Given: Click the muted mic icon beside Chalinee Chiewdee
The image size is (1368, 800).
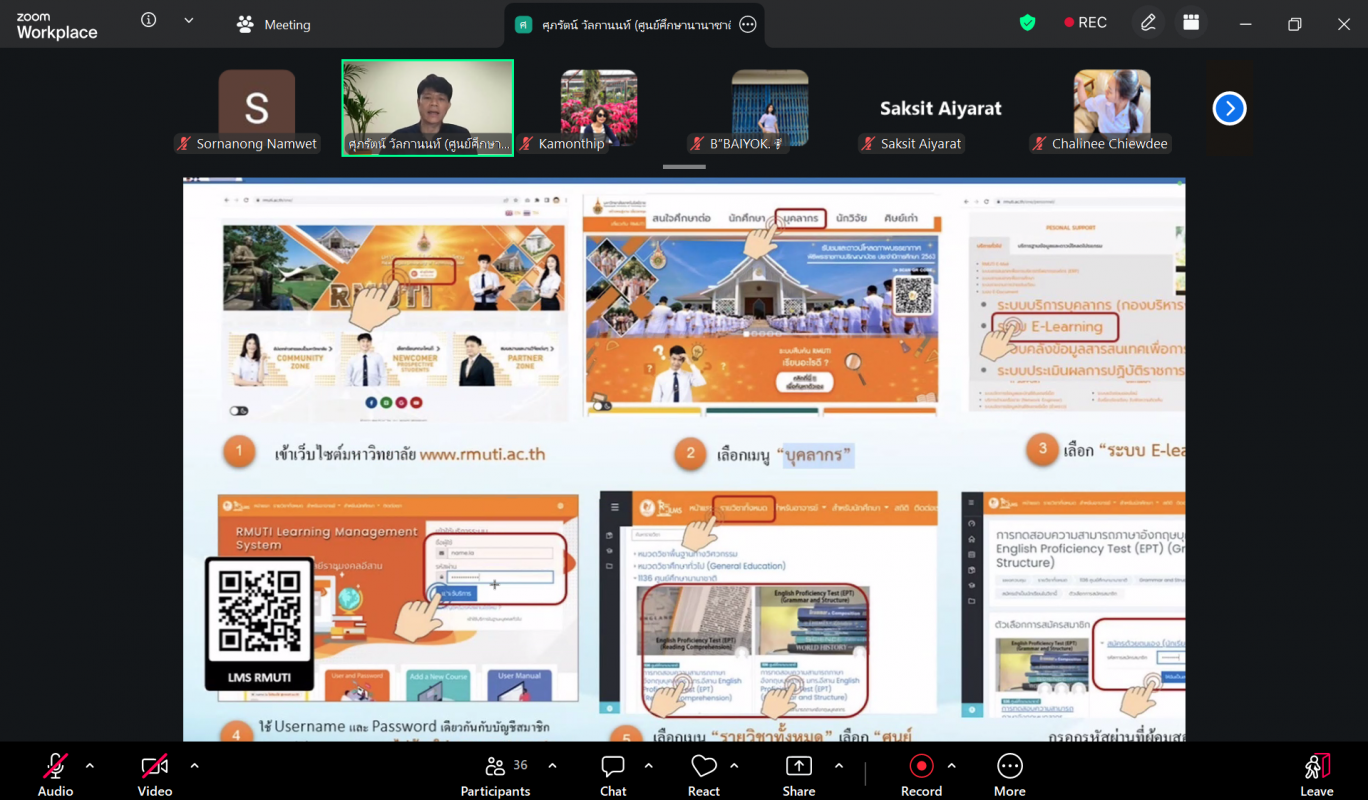Looking at the screenshot, I should click(1039, 144).
